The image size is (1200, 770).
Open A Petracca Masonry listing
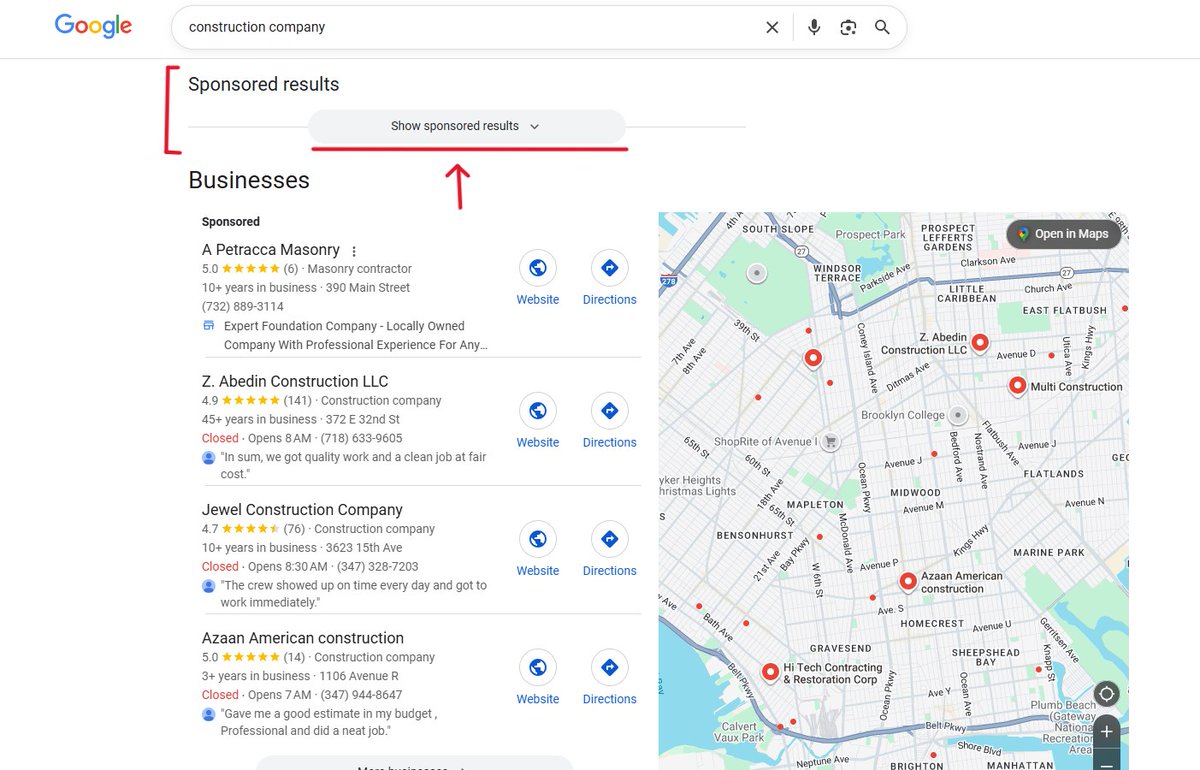click(x=271, y=250)
